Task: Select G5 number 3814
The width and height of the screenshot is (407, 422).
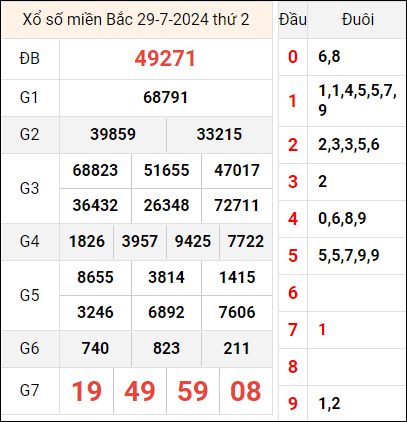Action: (x=166, y=277)
